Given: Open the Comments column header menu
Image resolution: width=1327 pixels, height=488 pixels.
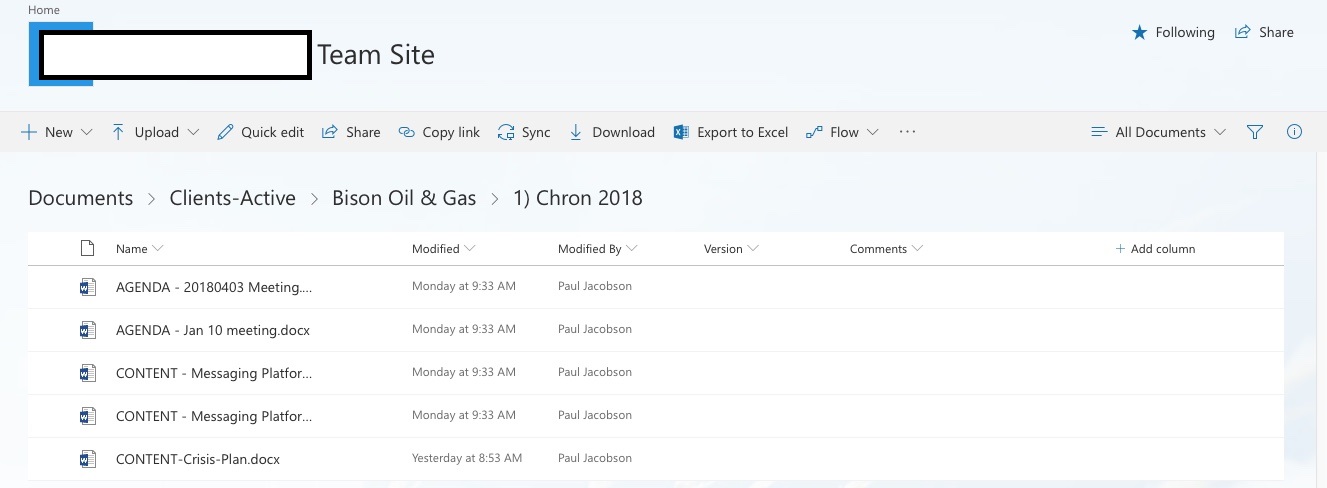Looking at the screenshot, I should point(886,249).
